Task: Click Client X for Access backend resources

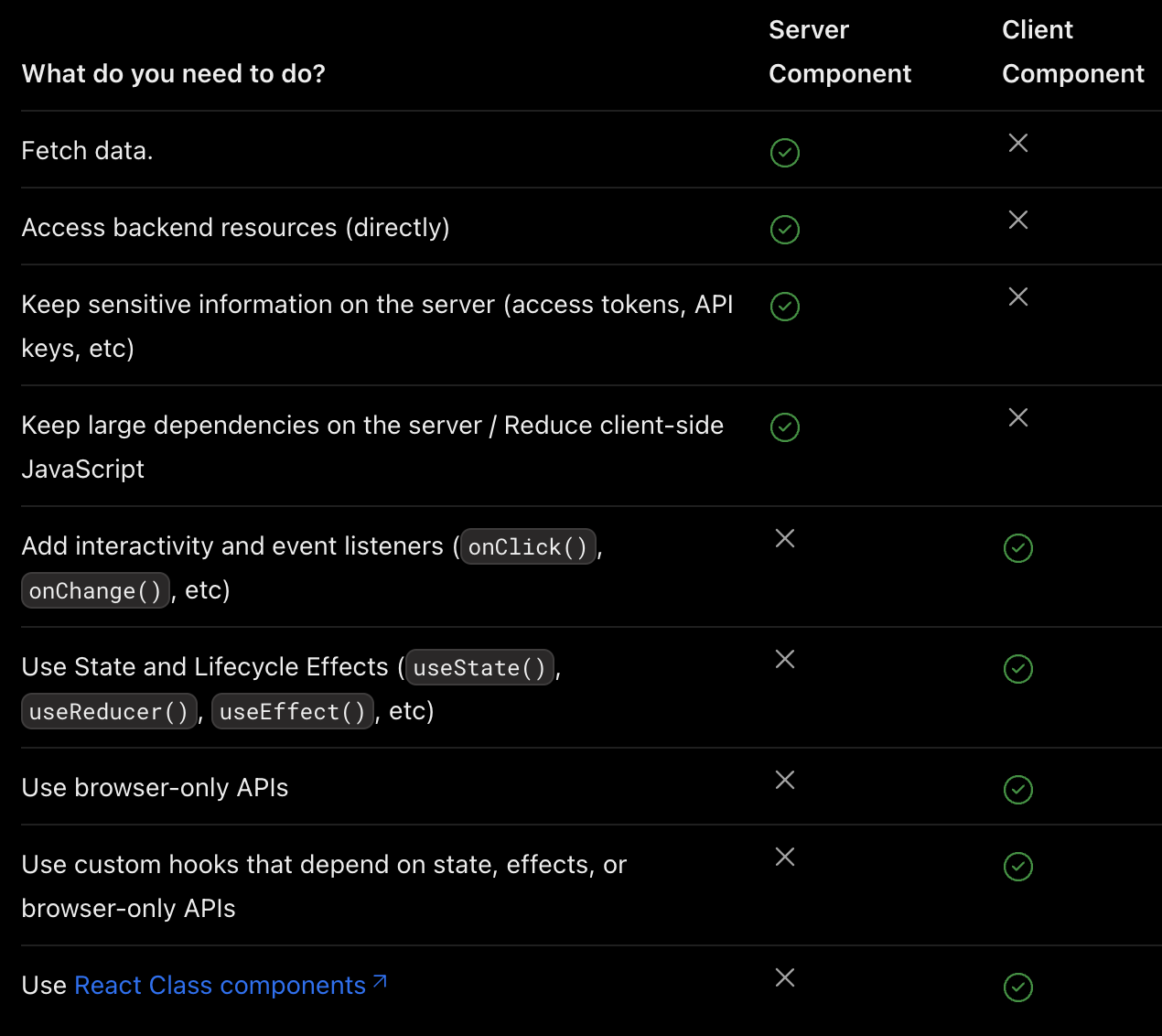Action: point(1018,220)
